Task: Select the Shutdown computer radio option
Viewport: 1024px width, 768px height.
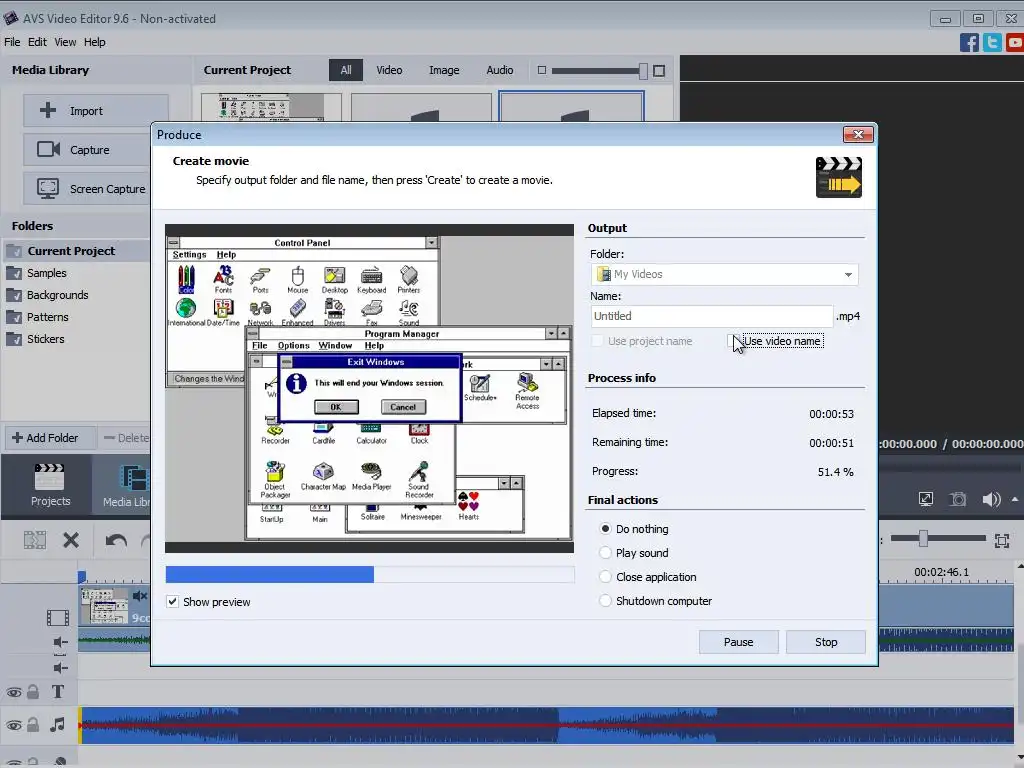Action: click(x=605, y=601)
